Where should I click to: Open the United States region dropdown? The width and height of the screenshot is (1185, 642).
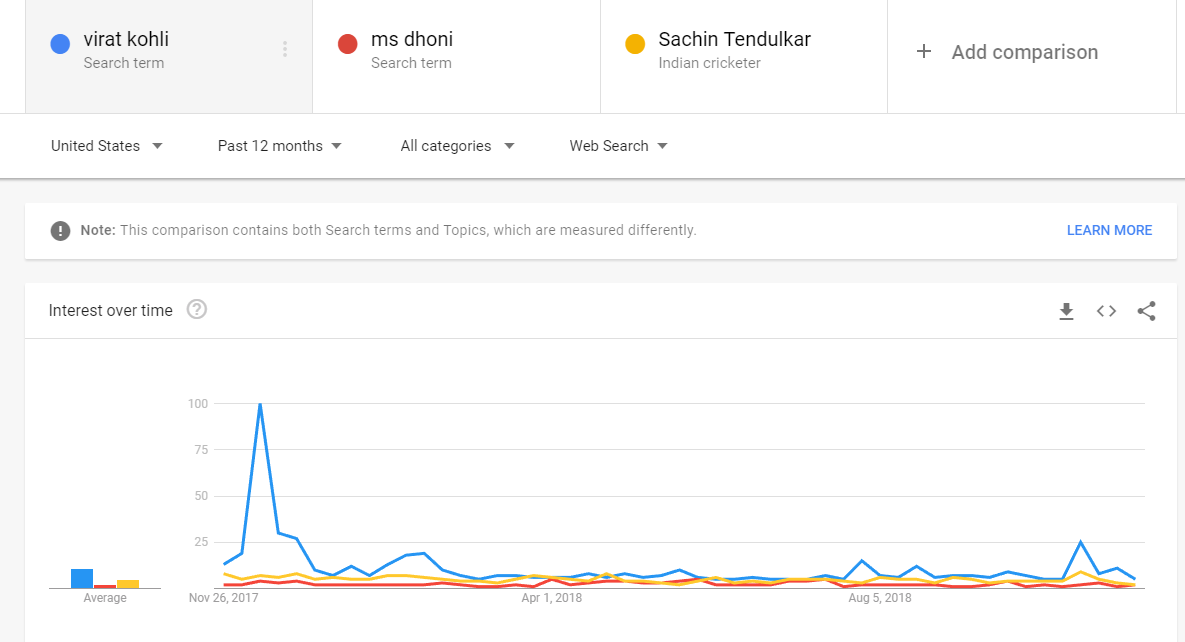point(107,146)
